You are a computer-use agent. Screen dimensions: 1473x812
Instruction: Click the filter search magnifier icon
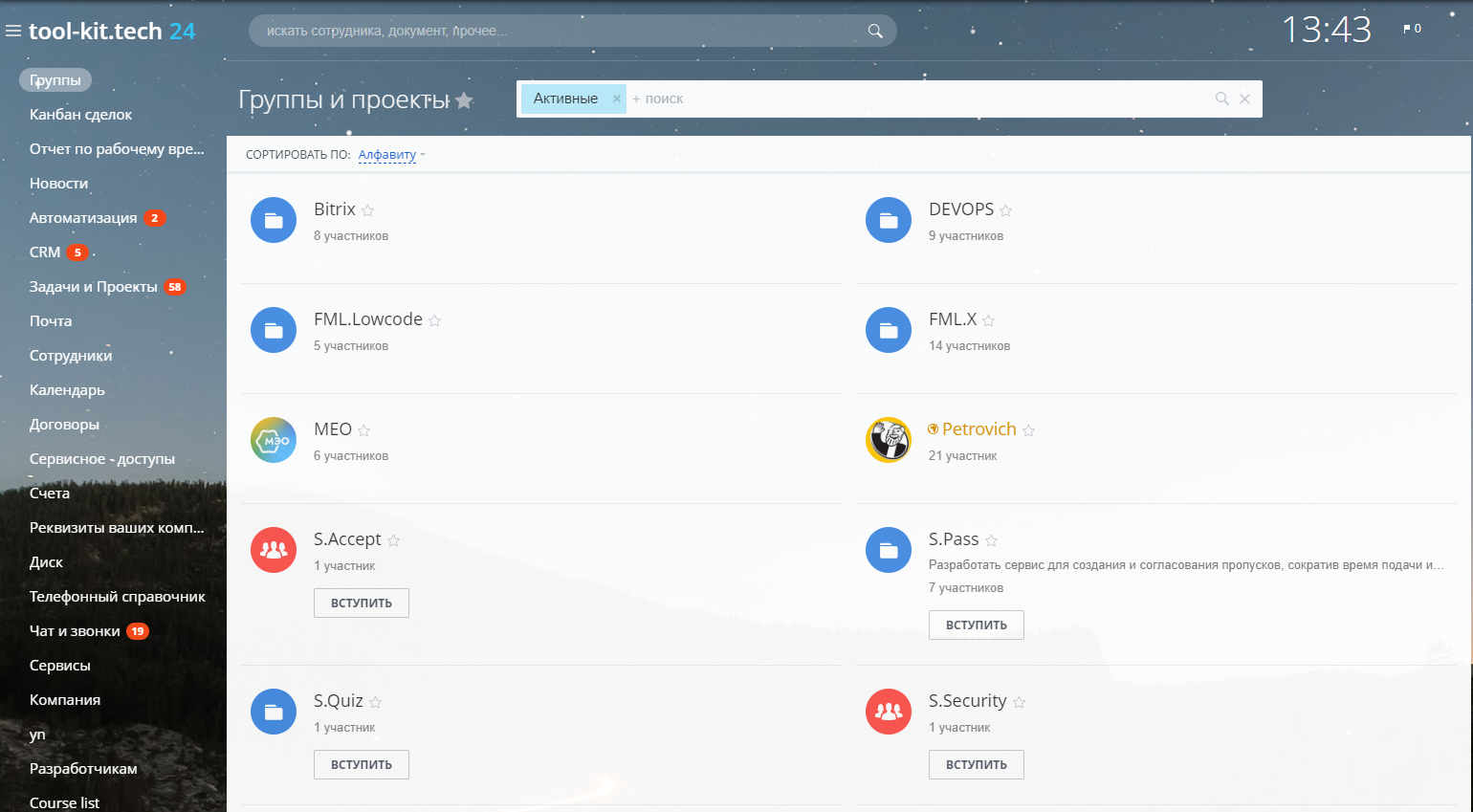(1221, 99)
